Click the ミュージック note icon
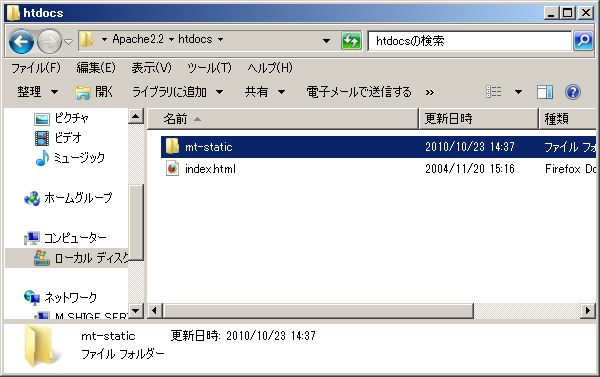Screen dimensions: 600x377 click(x=42, y=158)
